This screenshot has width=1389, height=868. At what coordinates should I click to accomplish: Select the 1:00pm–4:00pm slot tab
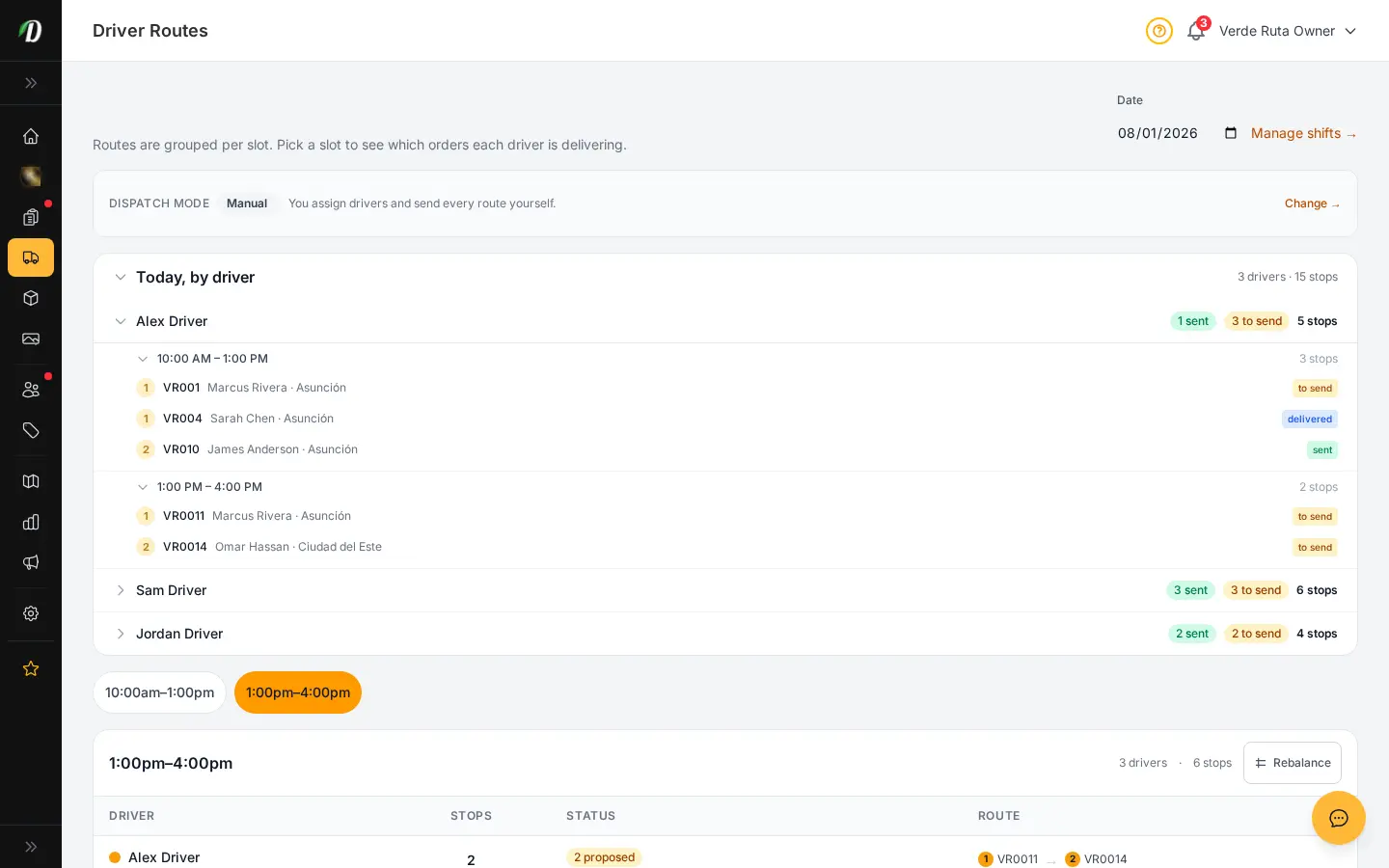tap(298, 692)
